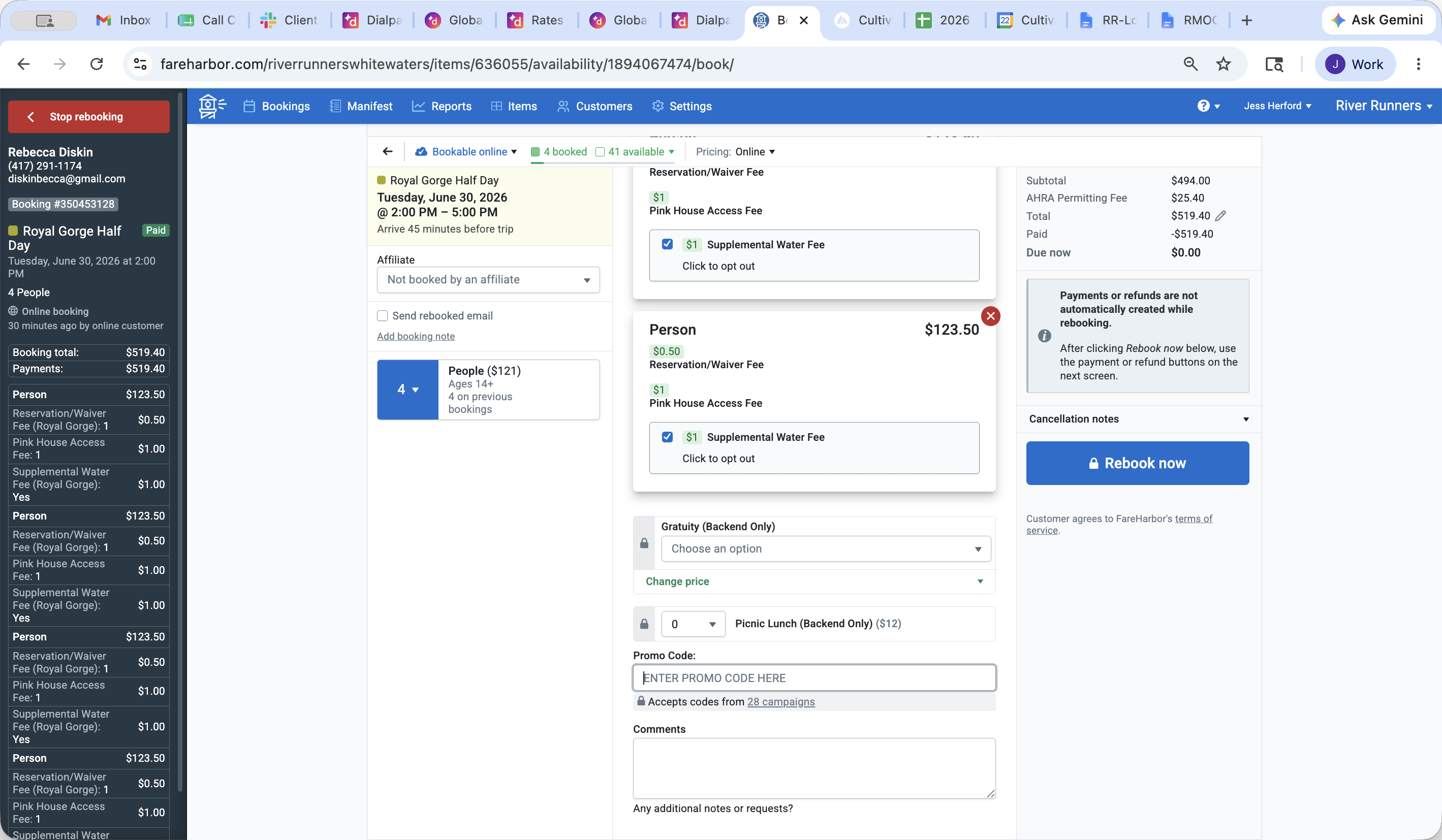Switch to the Slack Client tab
This screenshot has width=1442, height=840.
pyautogui.click(x=289, y=21)
